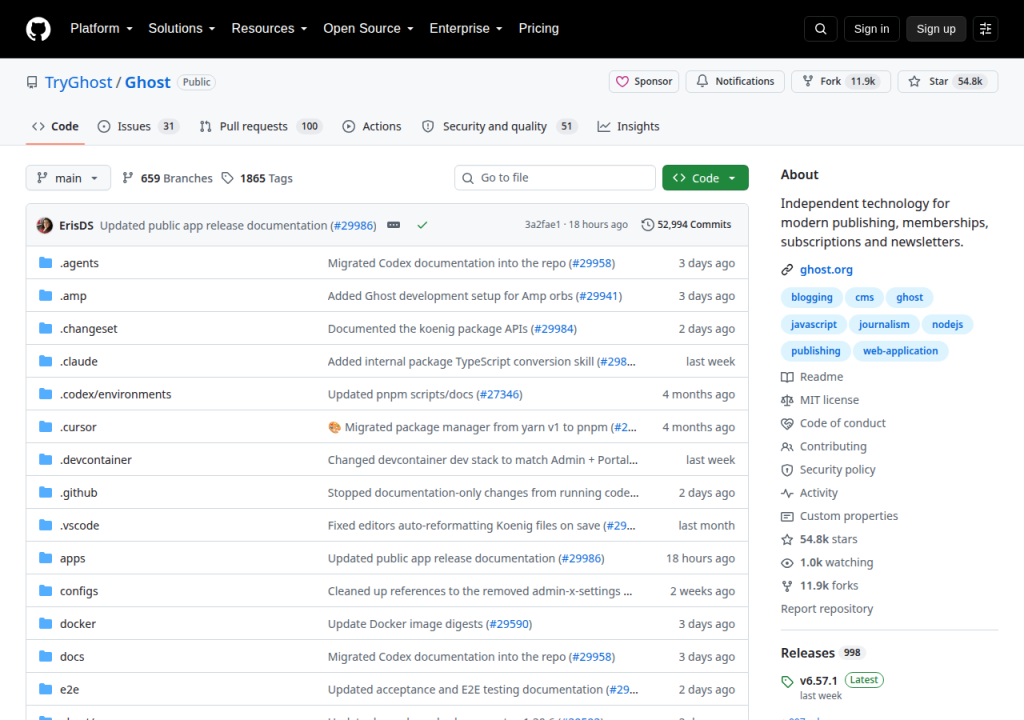Open the Insights tab
Screen dimensions: 1024x720
click(628, 127)
